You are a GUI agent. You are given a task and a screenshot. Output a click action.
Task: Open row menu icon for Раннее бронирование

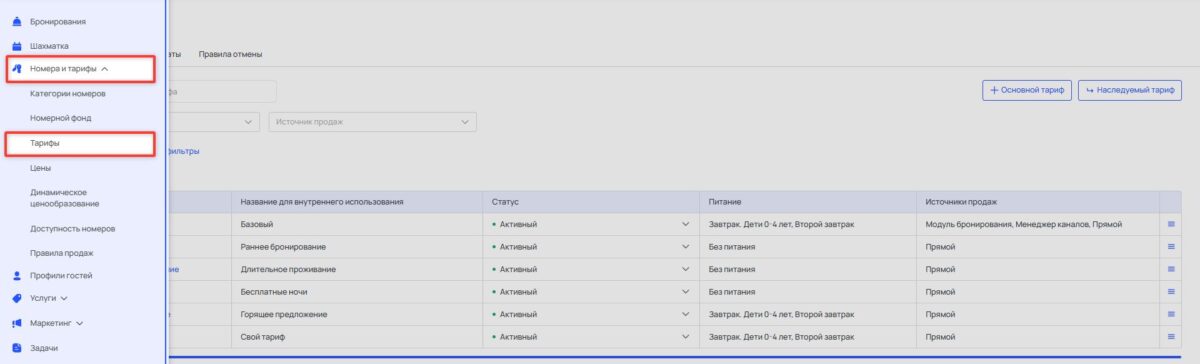pyautogui.click(x=1170, y=246)
